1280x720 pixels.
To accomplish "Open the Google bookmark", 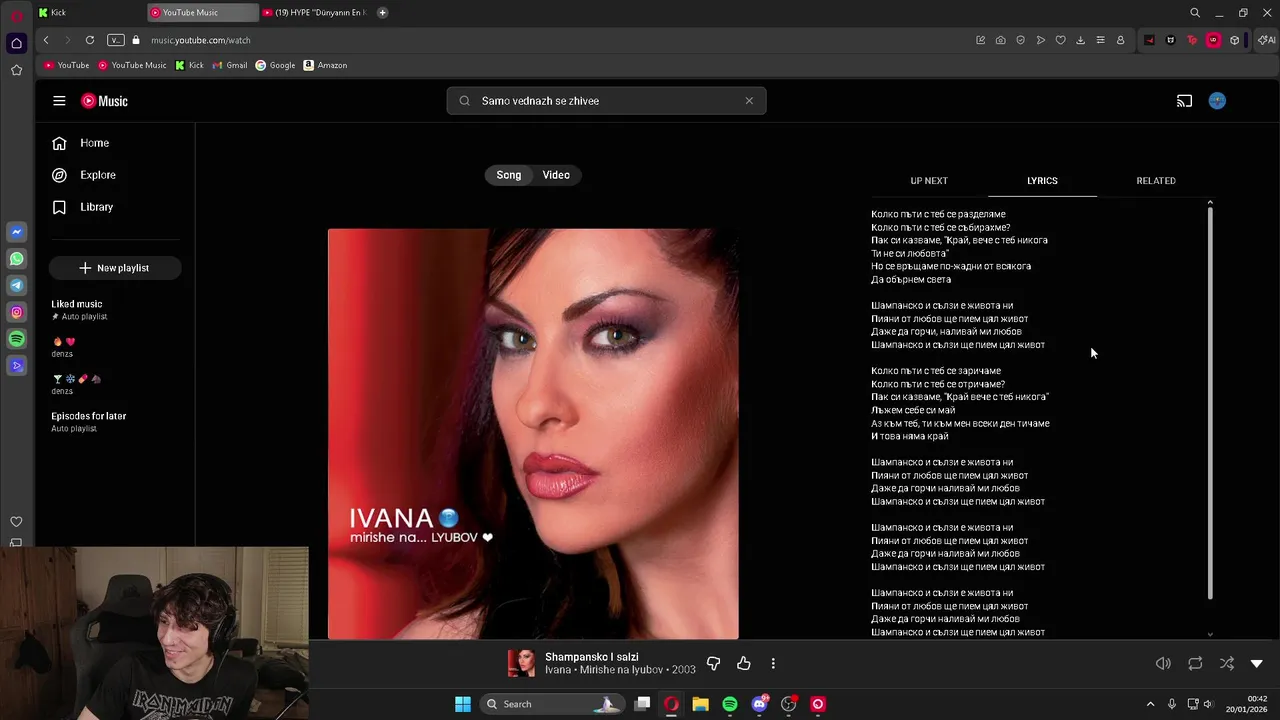I will coord(275,65).
